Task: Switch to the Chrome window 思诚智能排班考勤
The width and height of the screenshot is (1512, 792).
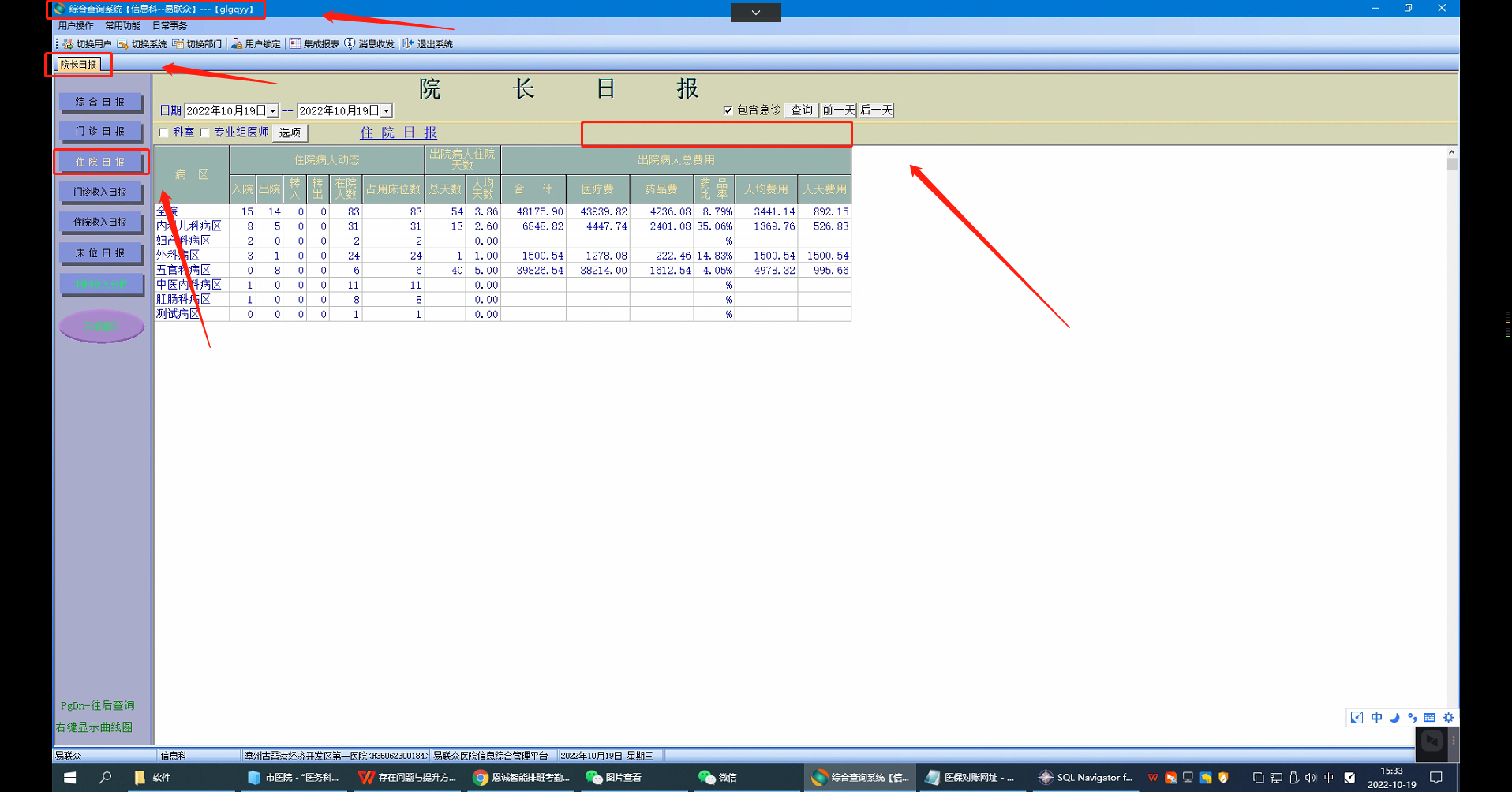Action: point(521,778)
